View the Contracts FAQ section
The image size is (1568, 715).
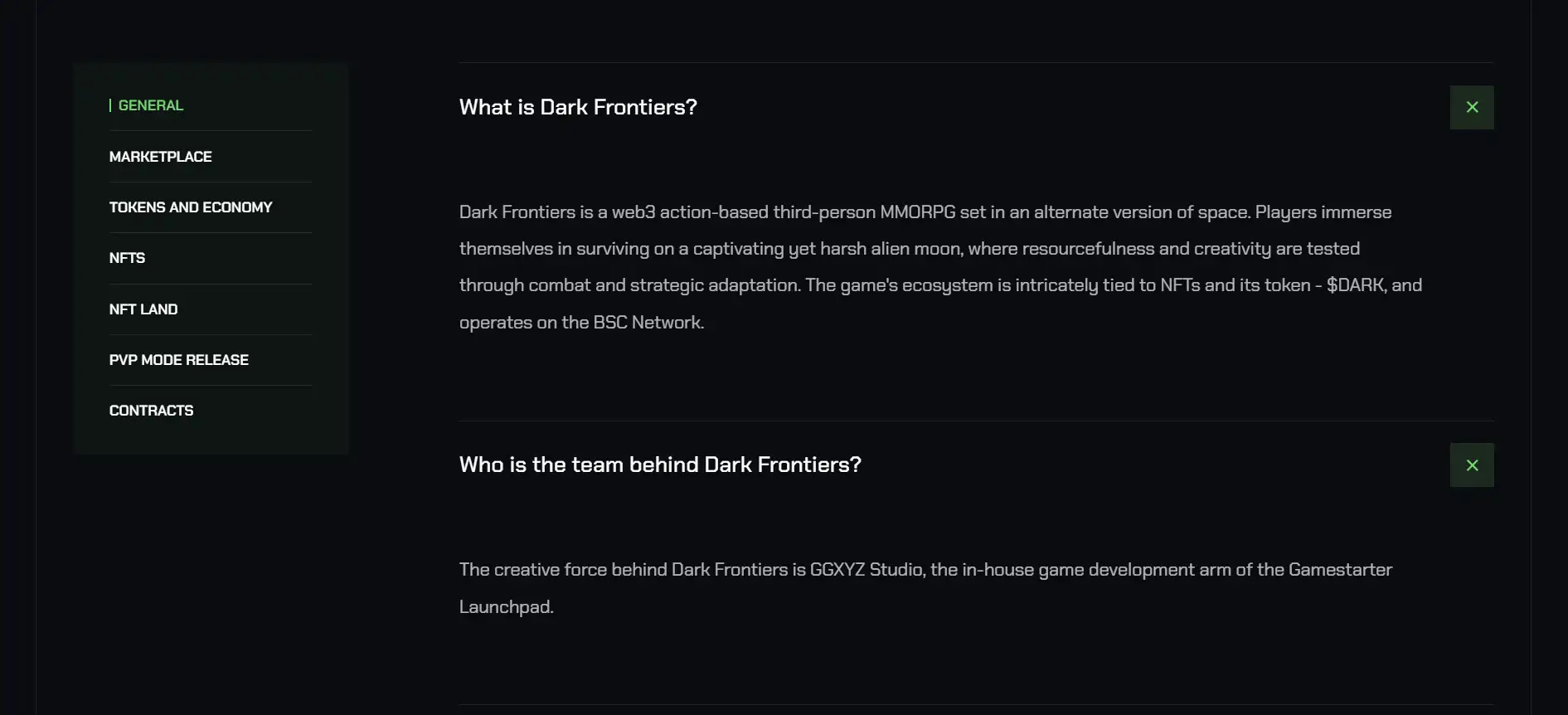151,411
